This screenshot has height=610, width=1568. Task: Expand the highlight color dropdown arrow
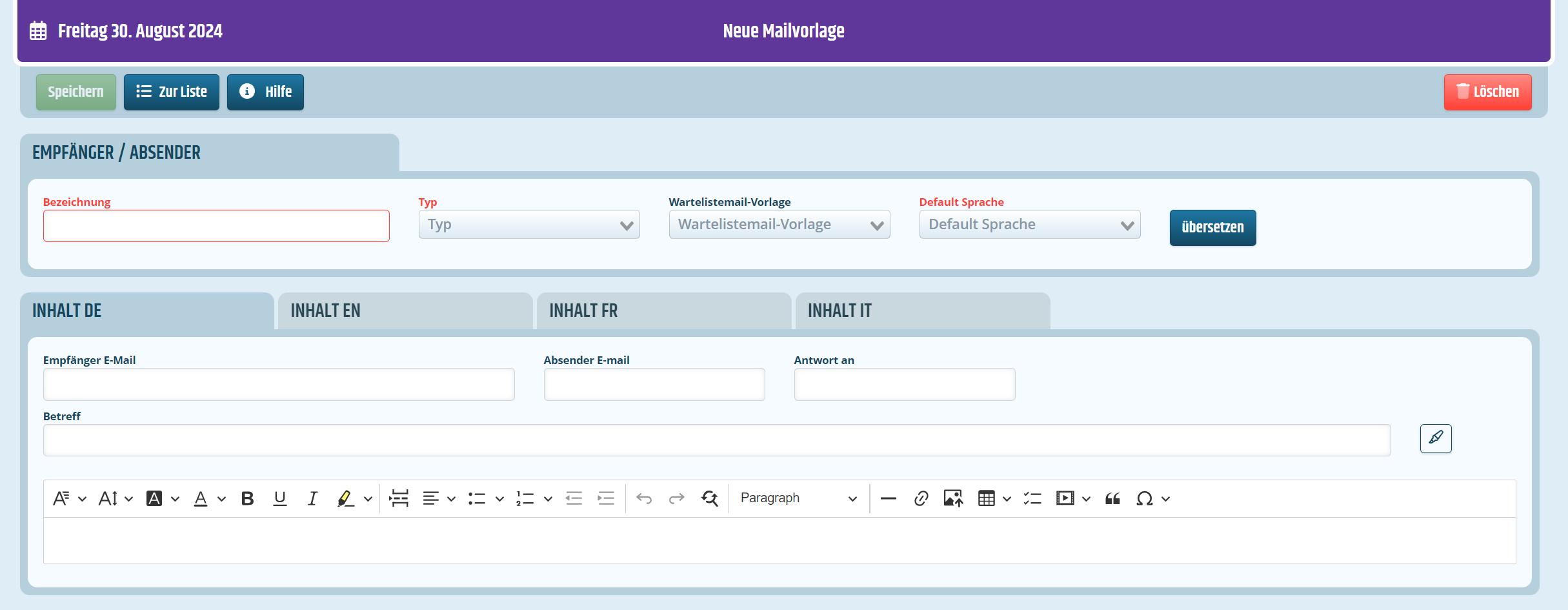tap(368, 499)
